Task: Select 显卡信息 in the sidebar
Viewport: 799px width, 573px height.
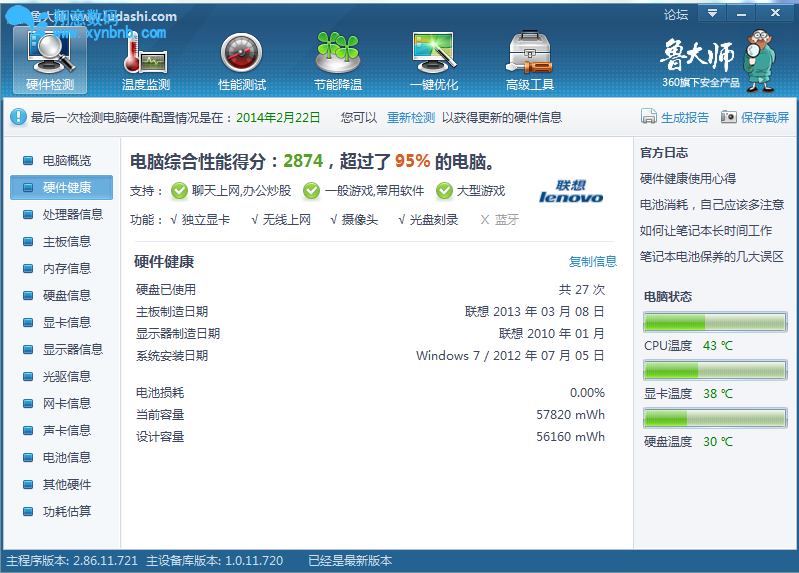Action: tap(61, 323)
